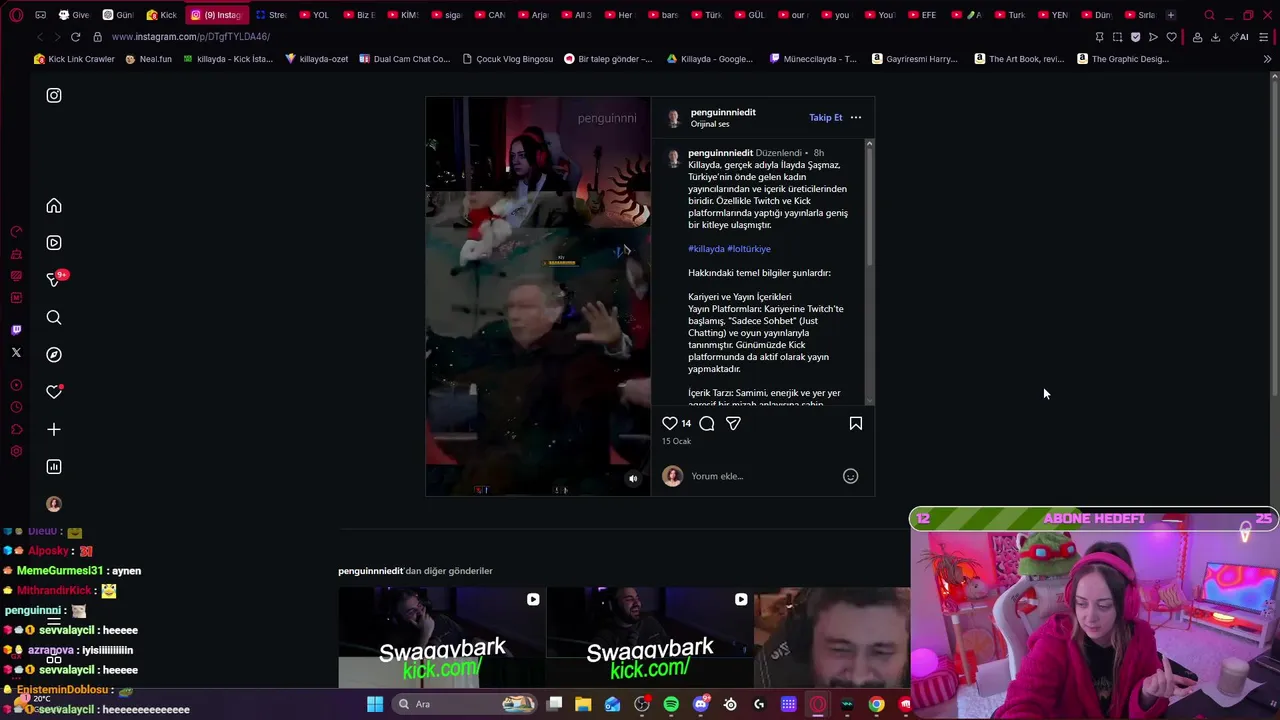This screenshot has width=1280, height=720.
Task: Save the post with bookmark icon
Action: tap(856, 423)
